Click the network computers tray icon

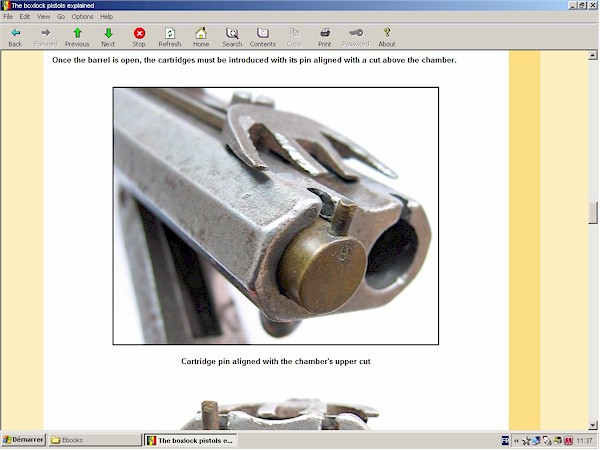pyautogui.click(x=536, y=441)
